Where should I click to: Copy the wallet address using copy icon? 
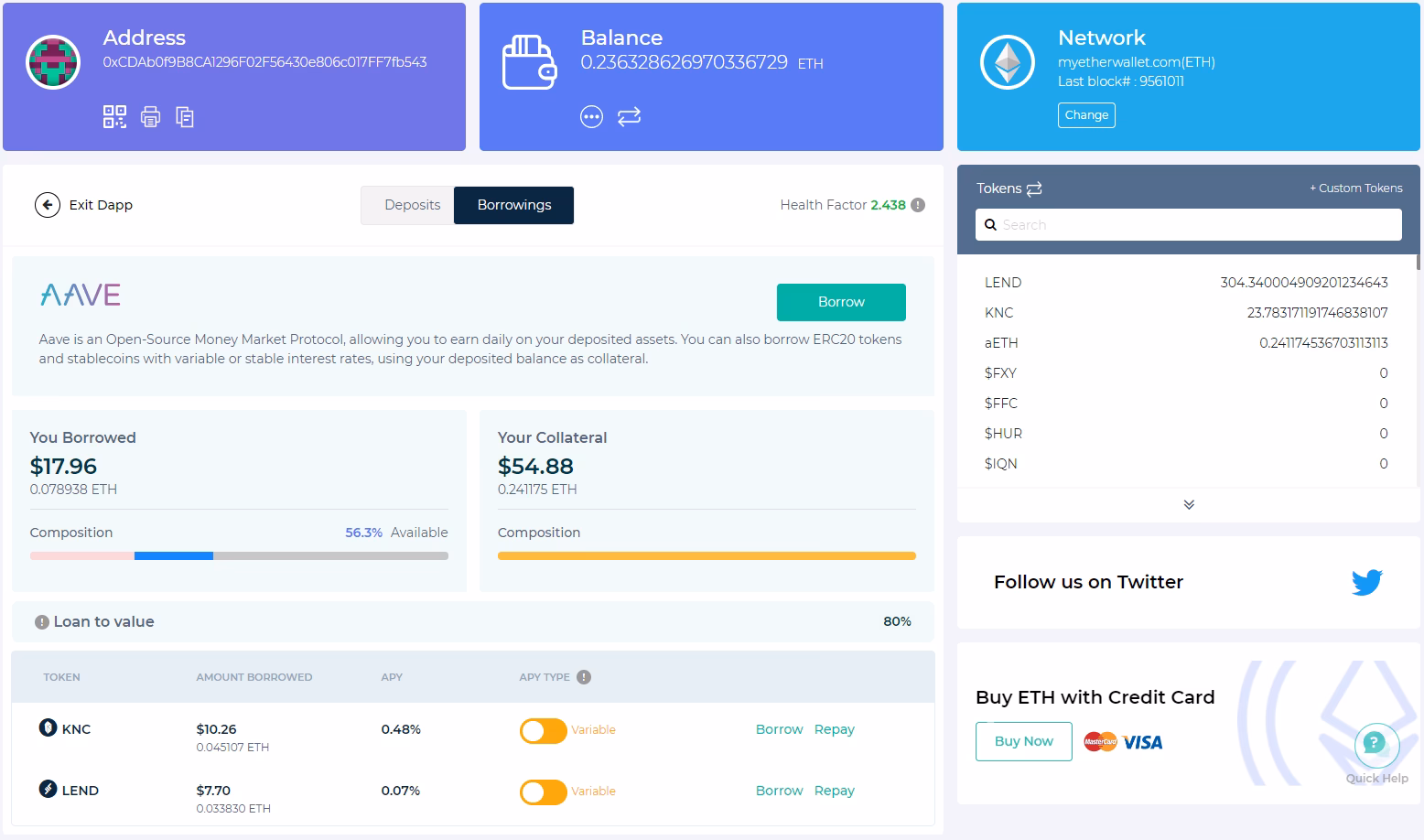(185, 117)
